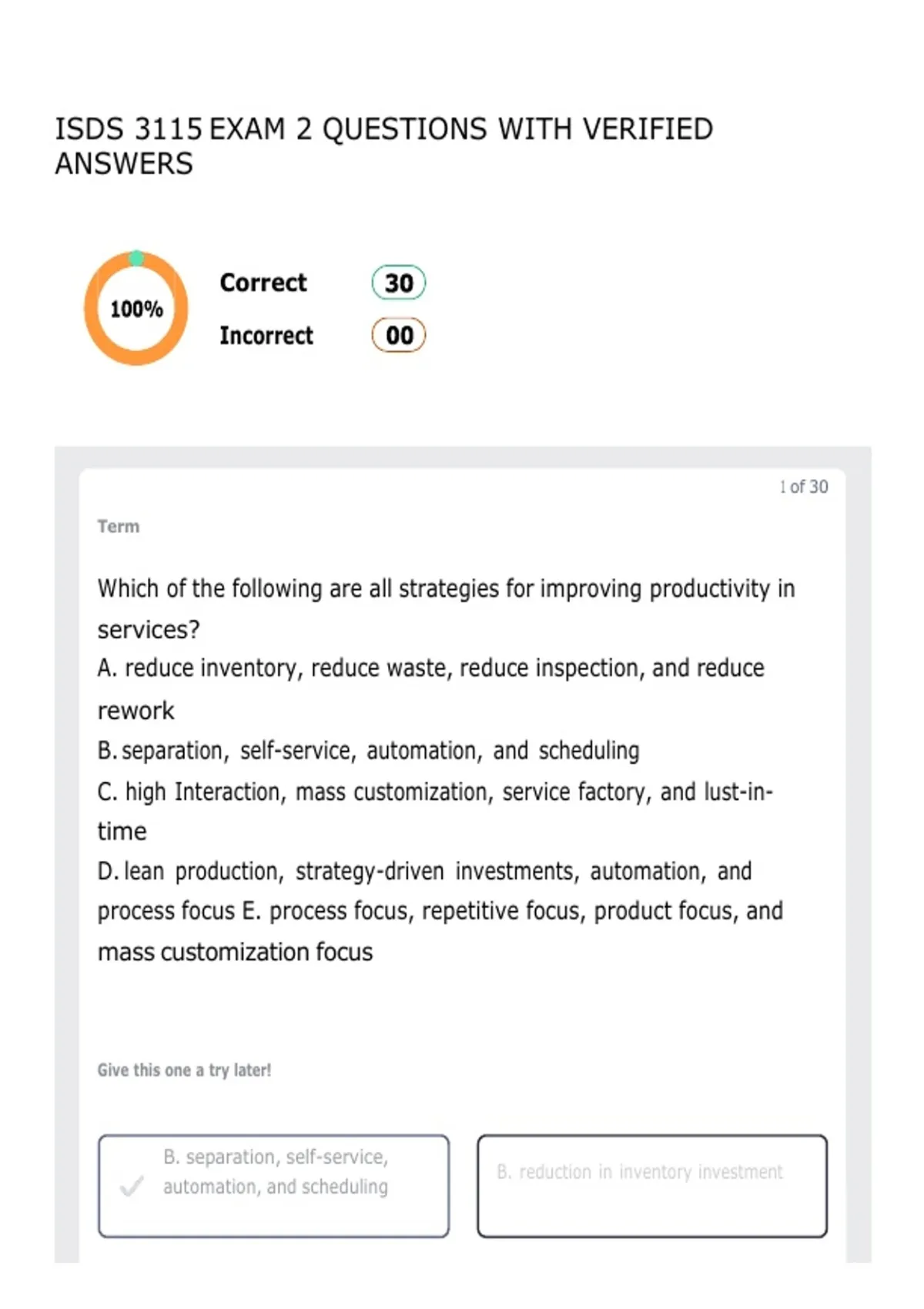Click the exam title heading

[x=384, y=146]
